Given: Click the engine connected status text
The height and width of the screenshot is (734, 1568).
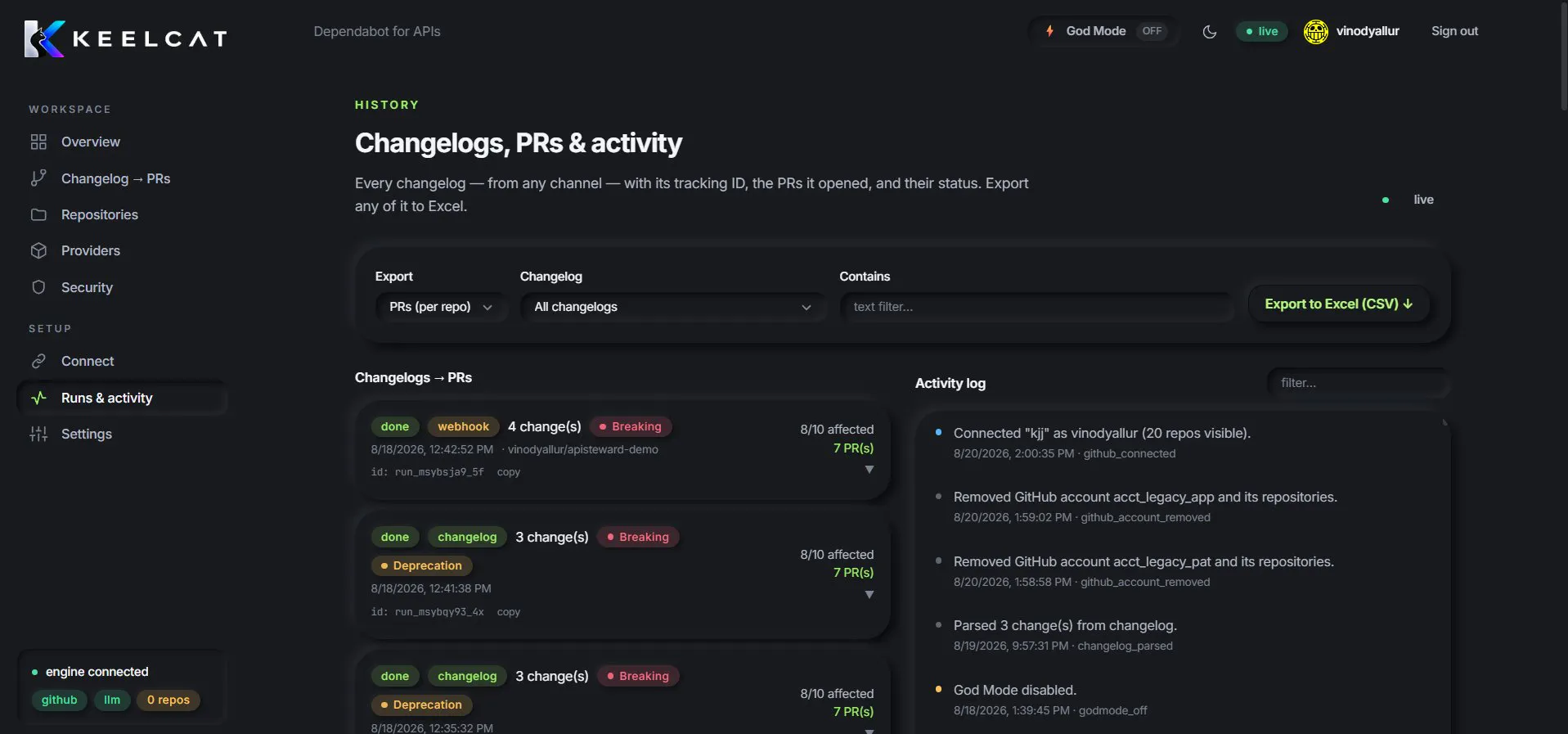Looking at the screenshot, I should point(97,672).
